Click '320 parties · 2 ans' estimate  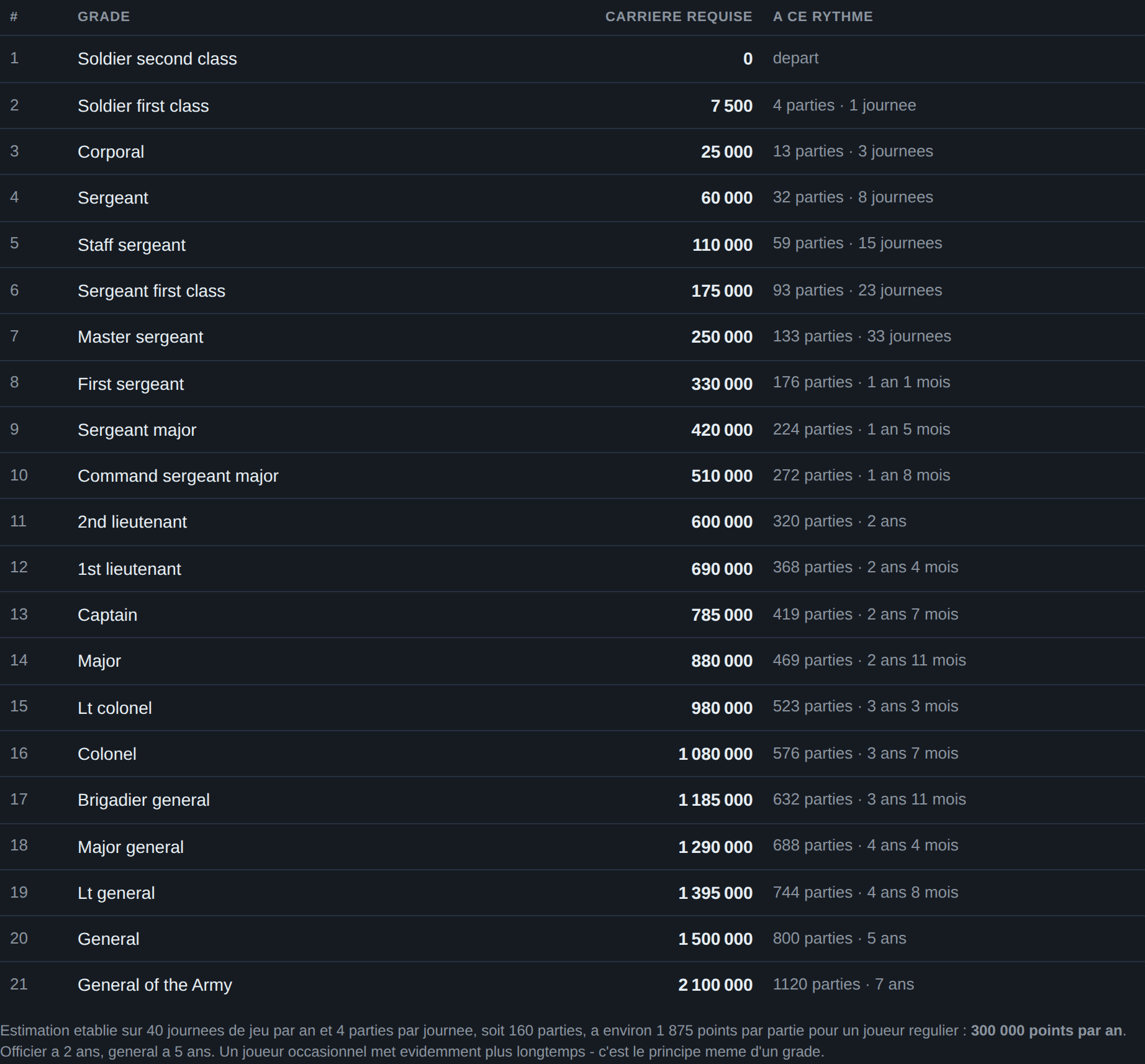[x=840, y=521]
